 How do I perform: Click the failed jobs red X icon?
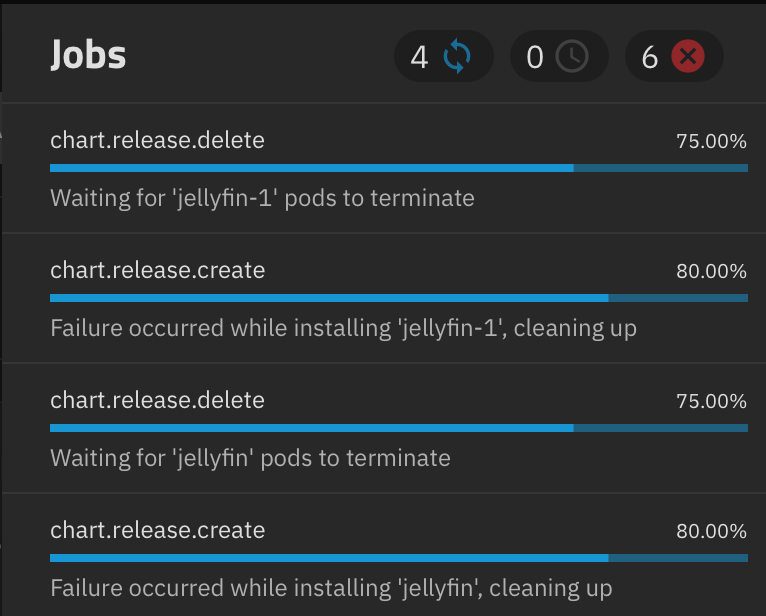687,57
